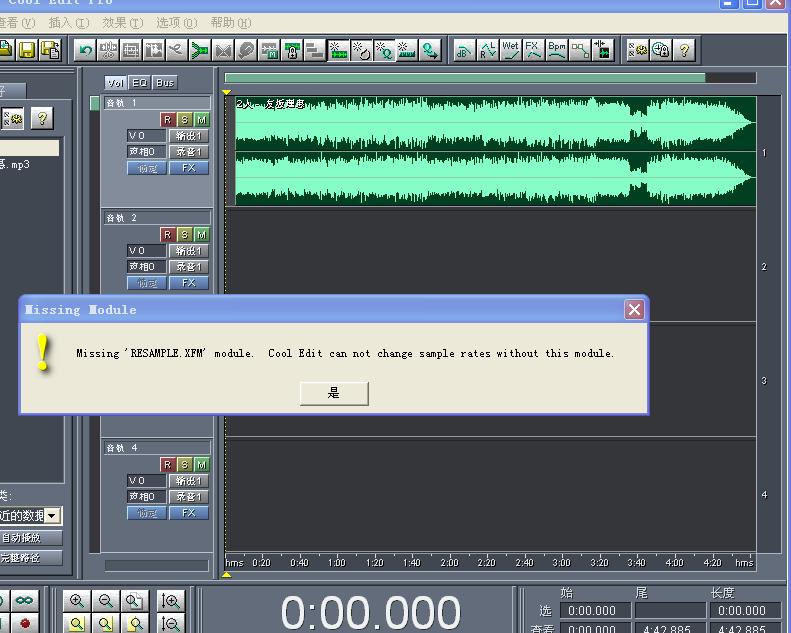791x633 pixels.
Task: Click the FX envelope toolbar icon
Action: click(x=534, y=50)
